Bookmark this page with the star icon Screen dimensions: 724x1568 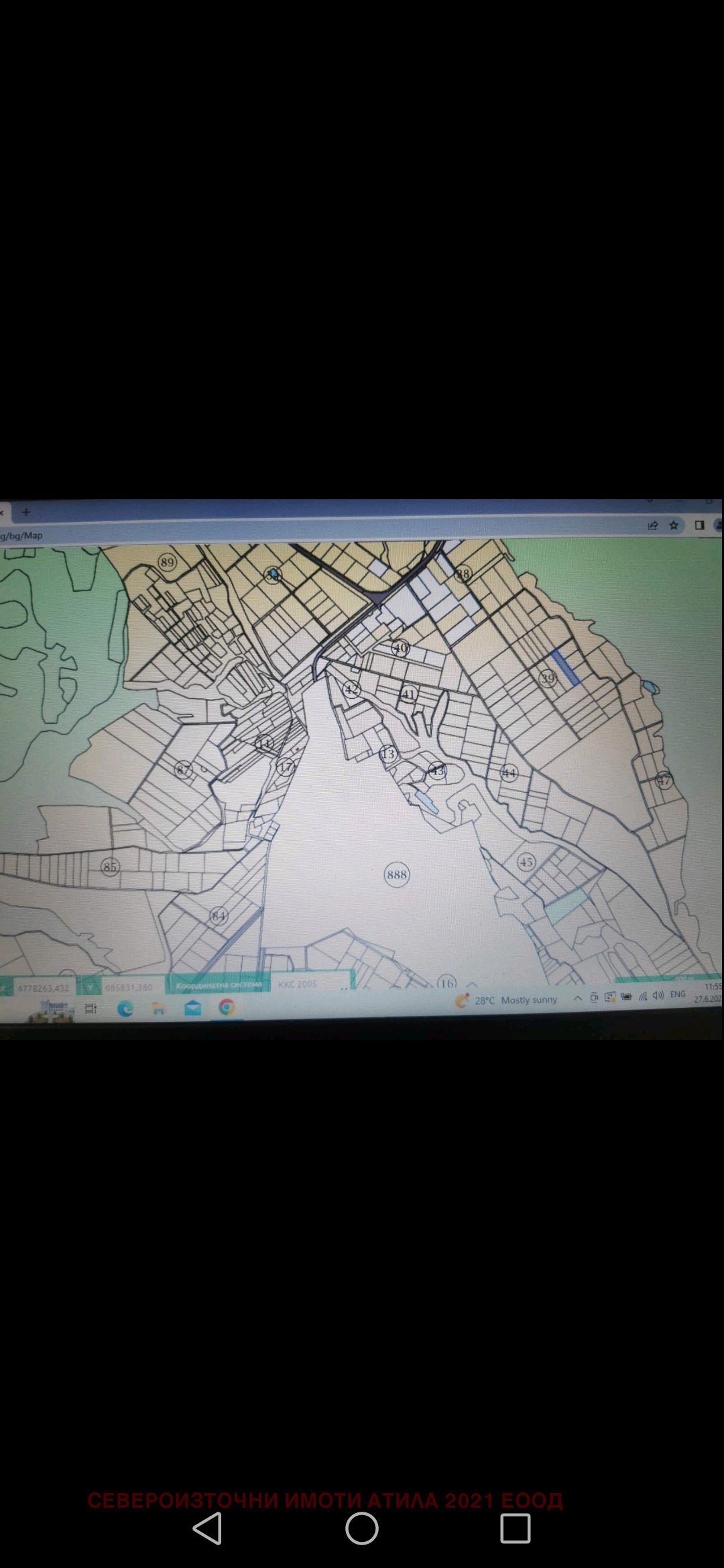[x=674, y=526]
